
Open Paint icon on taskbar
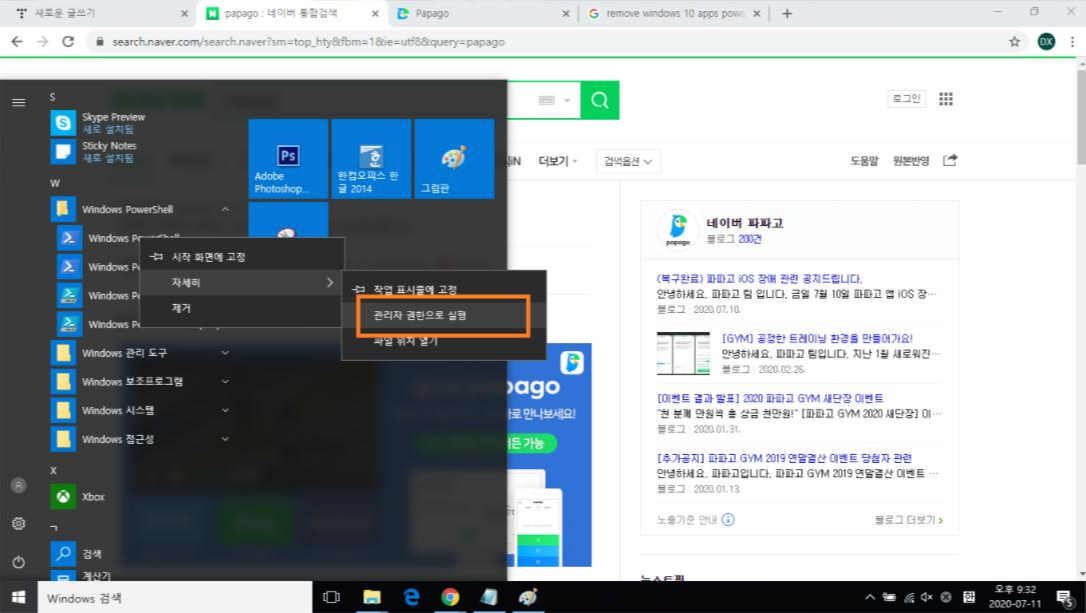click(x=528, y=597)
